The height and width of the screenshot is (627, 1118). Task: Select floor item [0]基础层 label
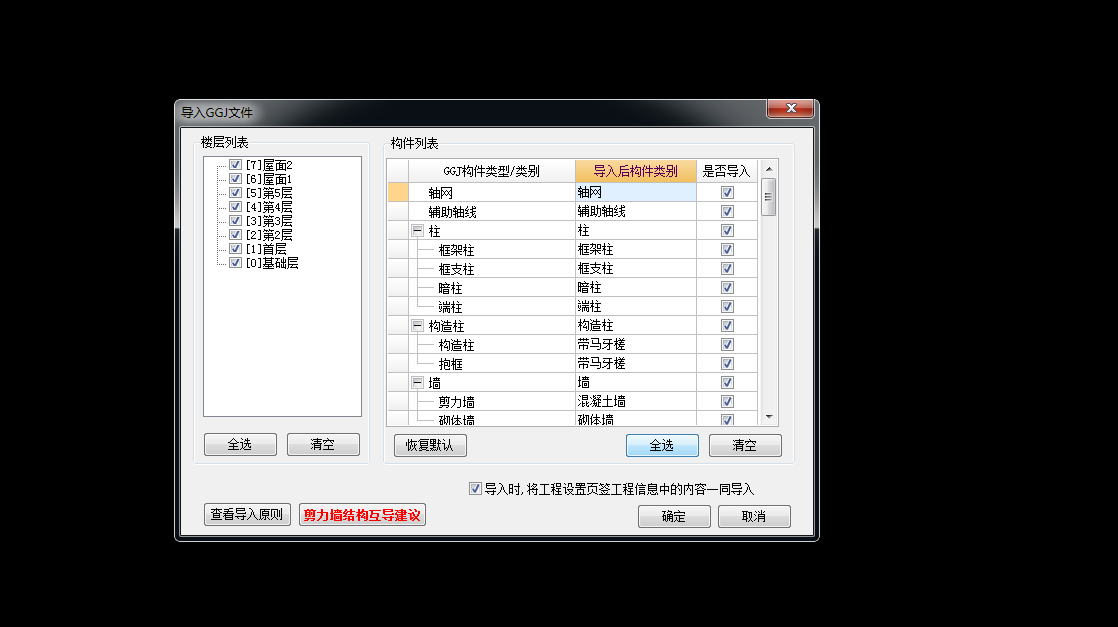point(272,263)
